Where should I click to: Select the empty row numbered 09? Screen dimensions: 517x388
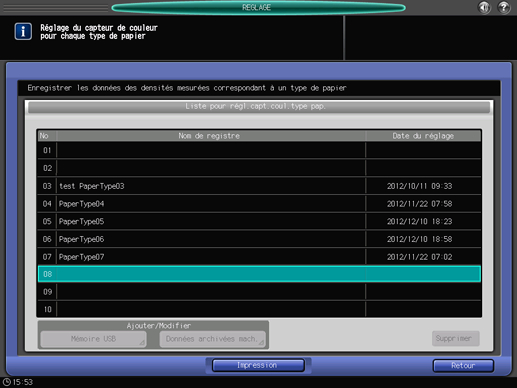259,292
